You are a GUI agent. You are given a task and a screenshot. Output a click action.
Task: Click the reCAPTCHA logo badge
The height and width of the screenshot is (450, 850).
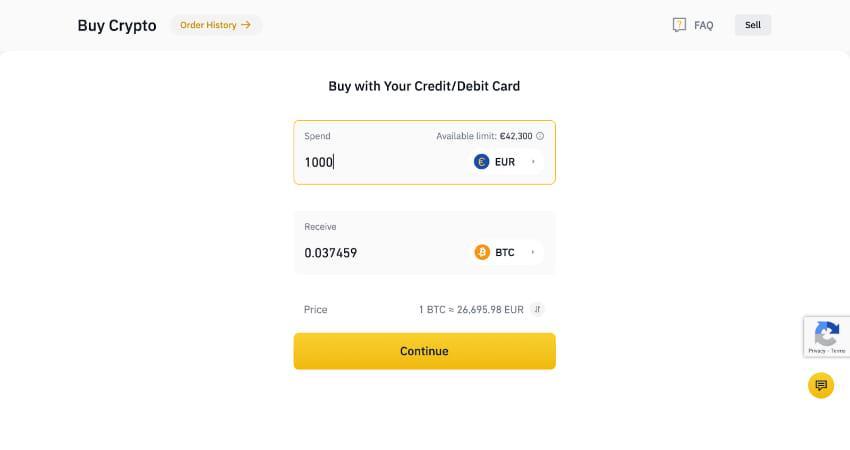(x=826, y=333)
